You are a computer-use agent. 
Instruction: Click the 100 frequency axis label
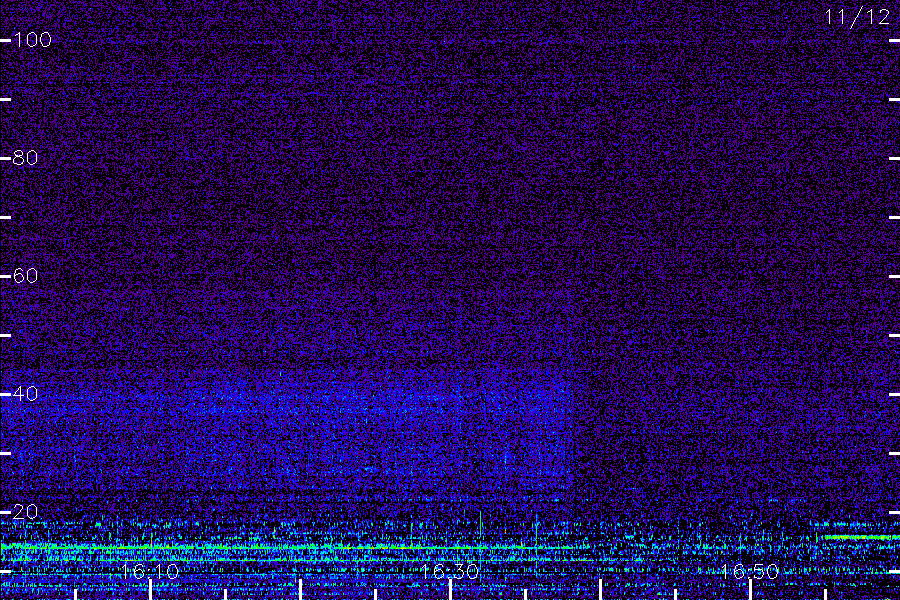33,40
